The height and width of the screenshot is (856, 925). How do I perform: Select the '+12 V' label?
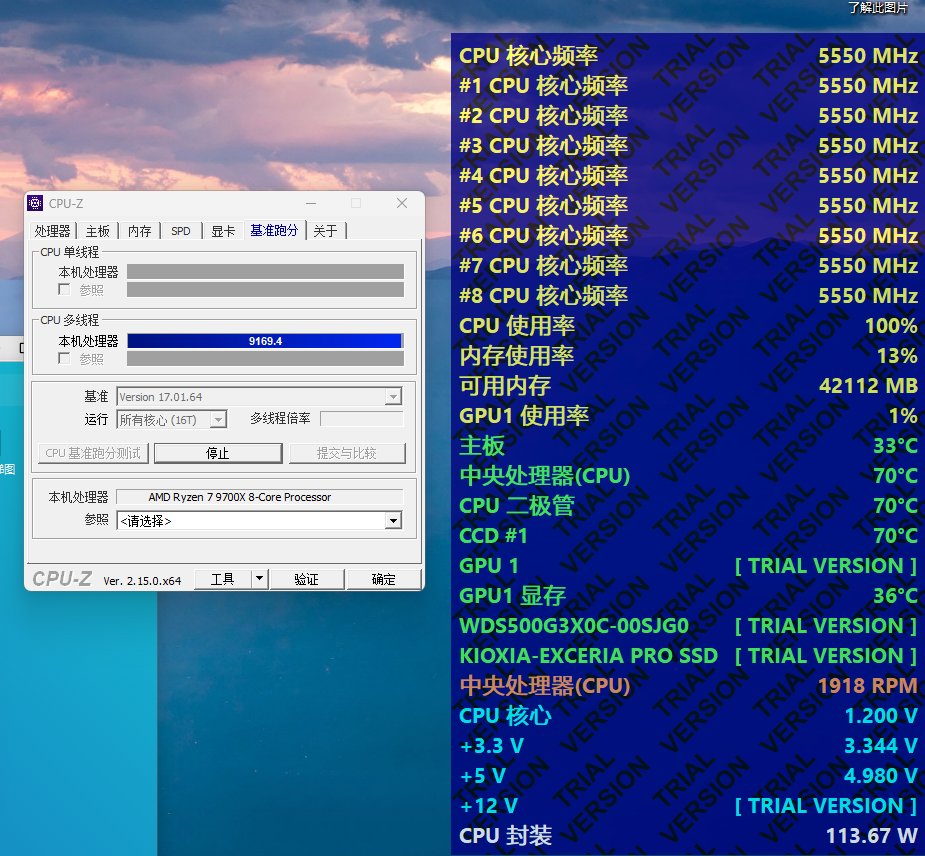tap(488, 806)
